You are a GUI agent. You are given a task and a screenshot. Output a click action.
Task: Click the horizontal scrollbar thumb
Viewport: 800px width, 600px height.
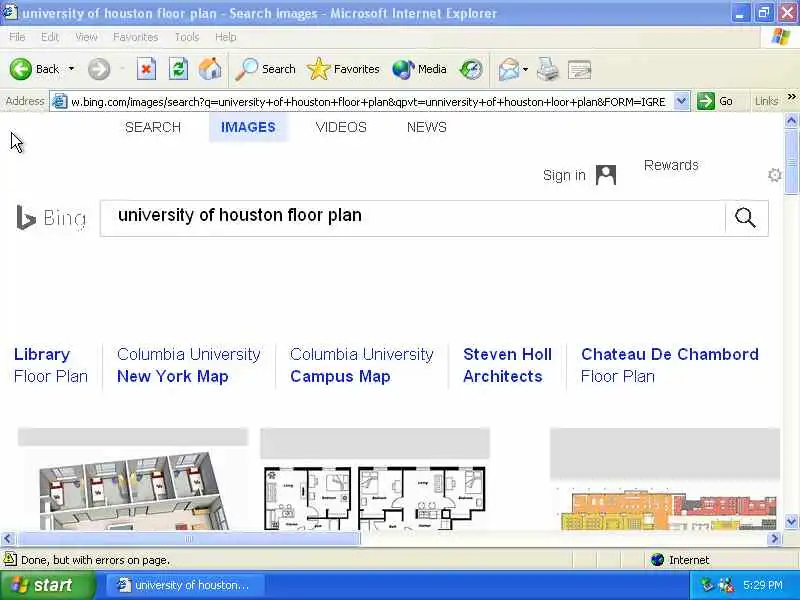point(189,538)
